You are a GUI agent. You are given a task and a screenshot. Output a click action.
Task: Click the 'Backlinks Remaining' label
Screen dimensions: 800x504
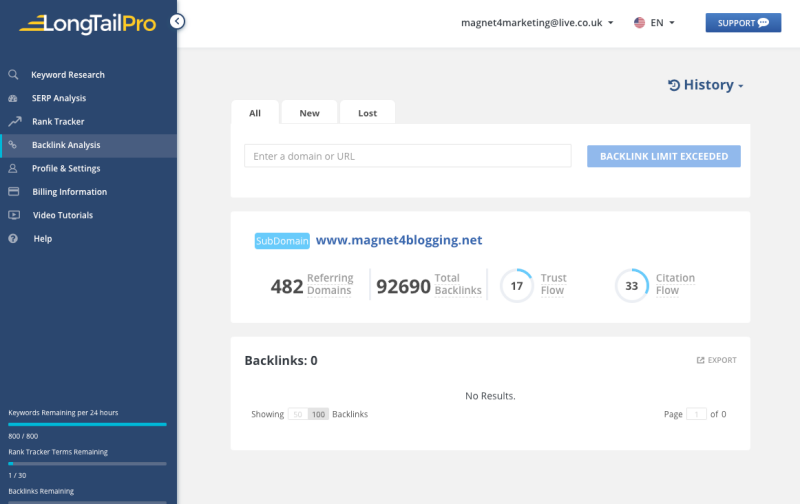click(x=41, y=491)
